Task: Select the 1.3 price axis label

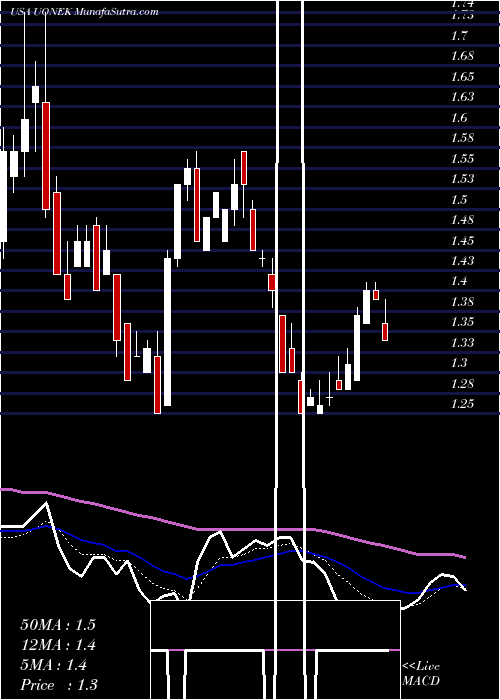Action: 459,363
